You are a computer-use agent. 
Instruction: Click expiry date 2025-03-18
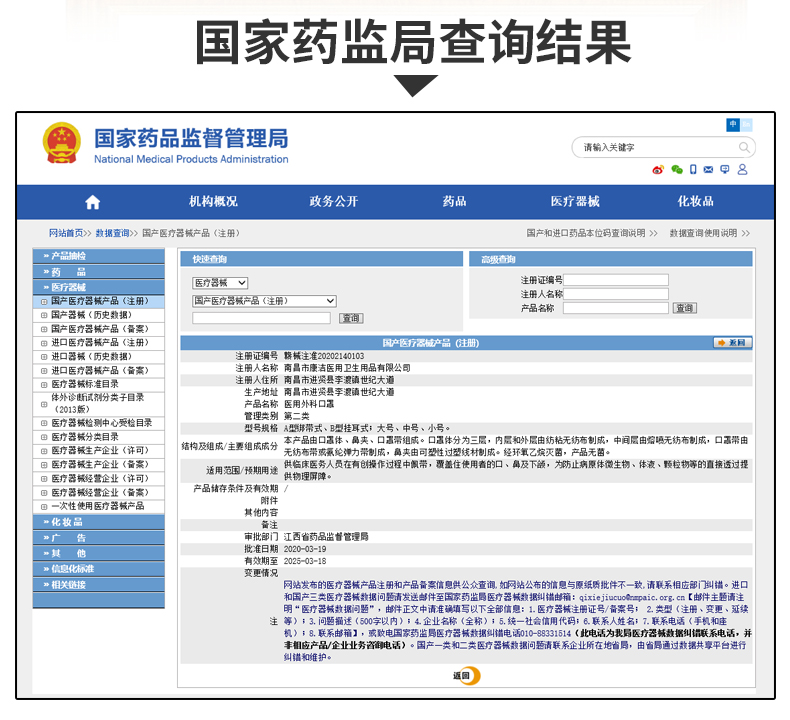pos(305,561)
